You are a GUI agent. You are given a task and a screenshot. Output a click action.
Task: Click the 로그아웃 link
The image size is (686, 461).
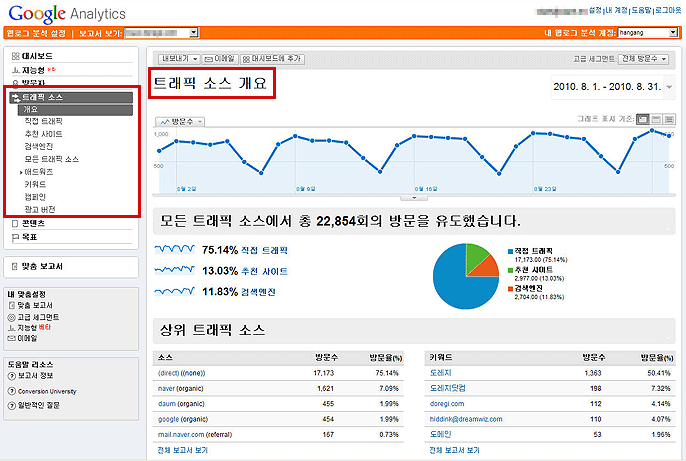coord(668,10)
